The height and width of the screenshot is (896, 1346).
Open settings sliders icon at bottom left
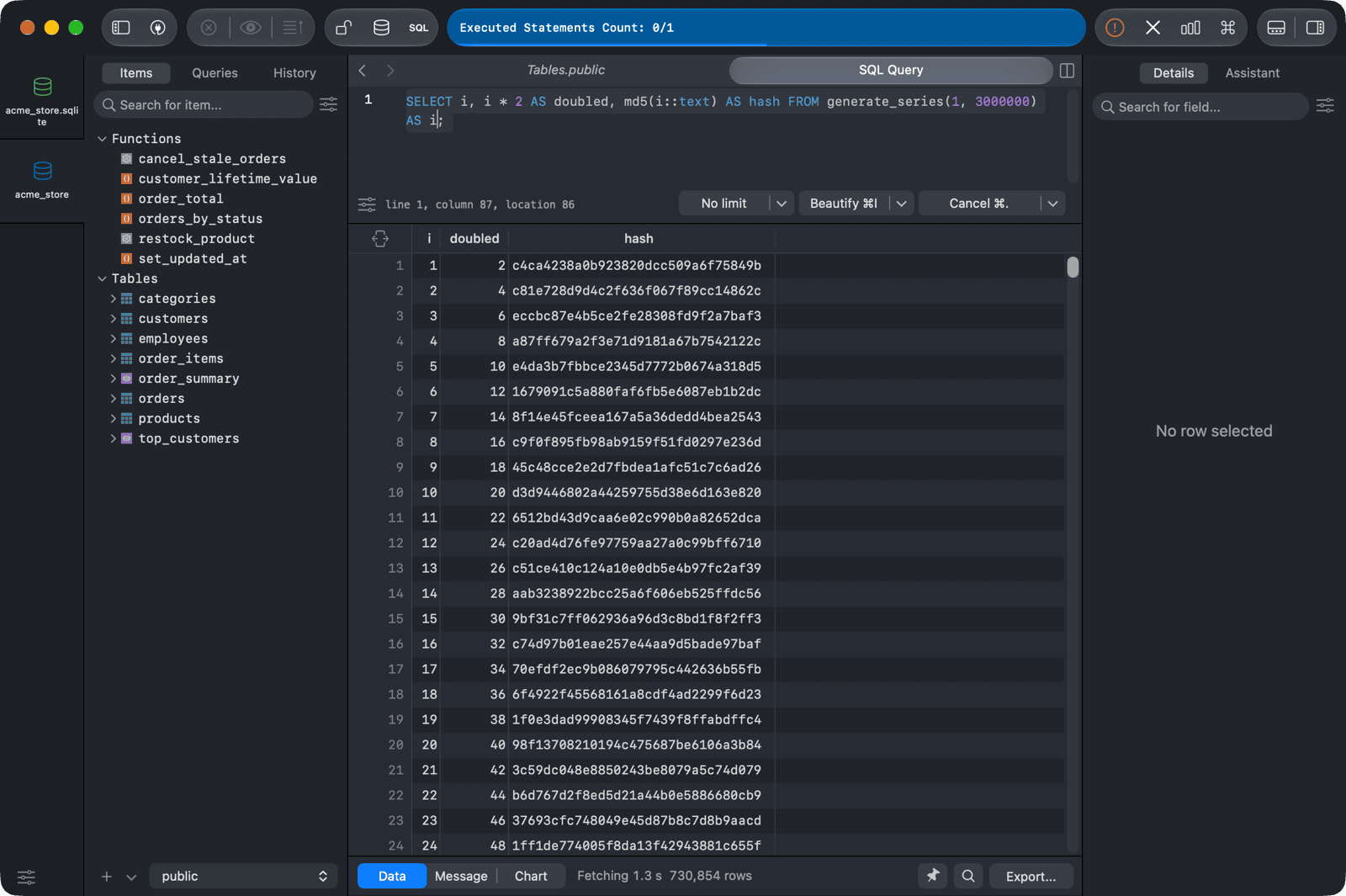[27, 877]
